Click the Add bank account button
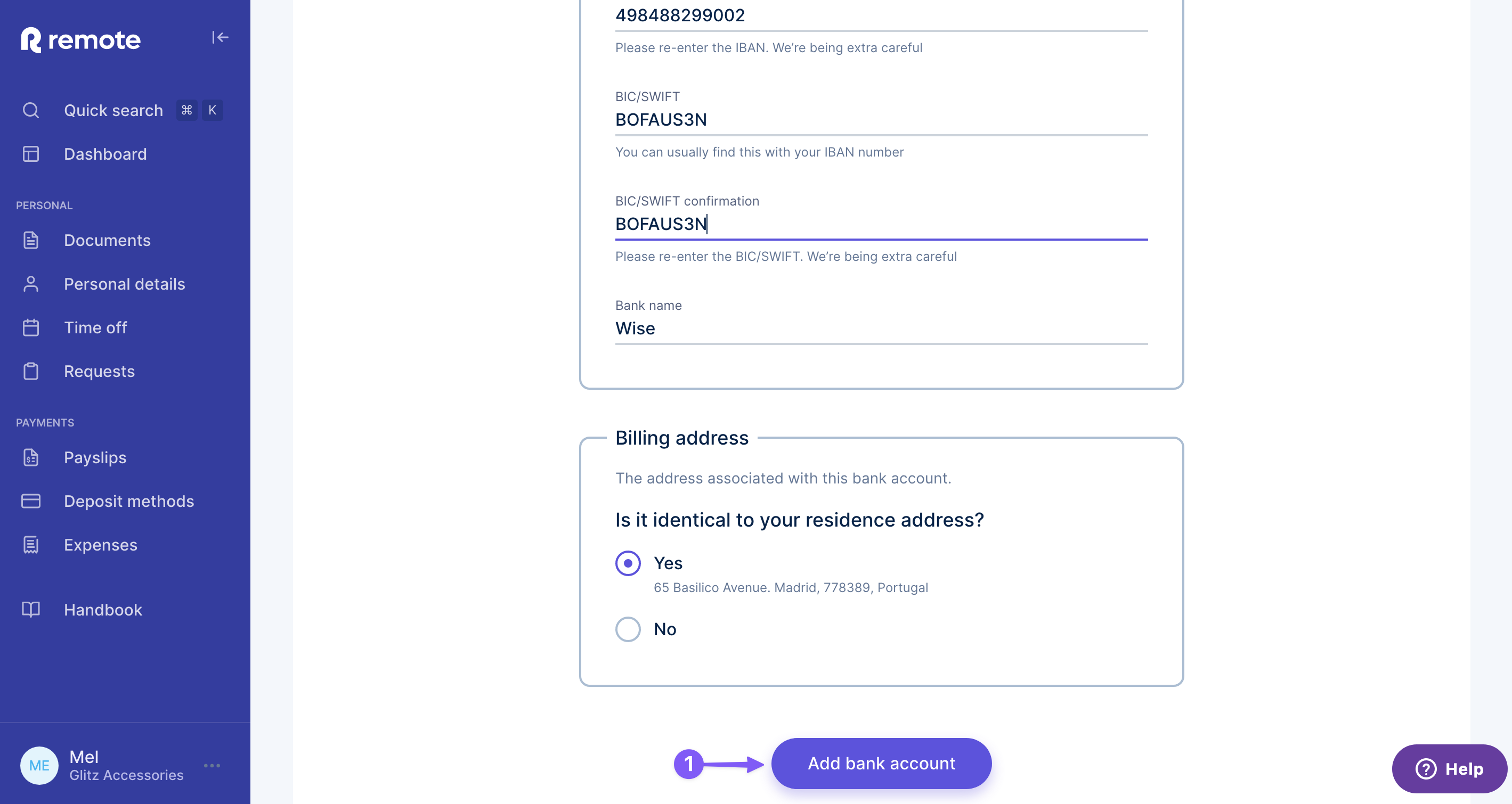1512x804 pixels. click(x=881, y=763)
